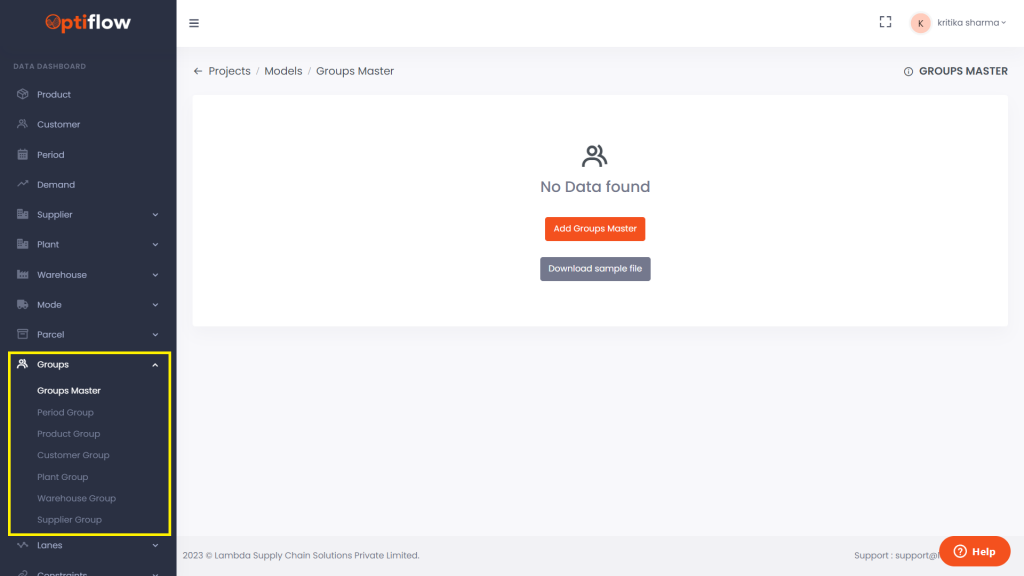1024x576 pixels.
Task: Expand the Warehouse sidebar section
Action: pos(155,275)
